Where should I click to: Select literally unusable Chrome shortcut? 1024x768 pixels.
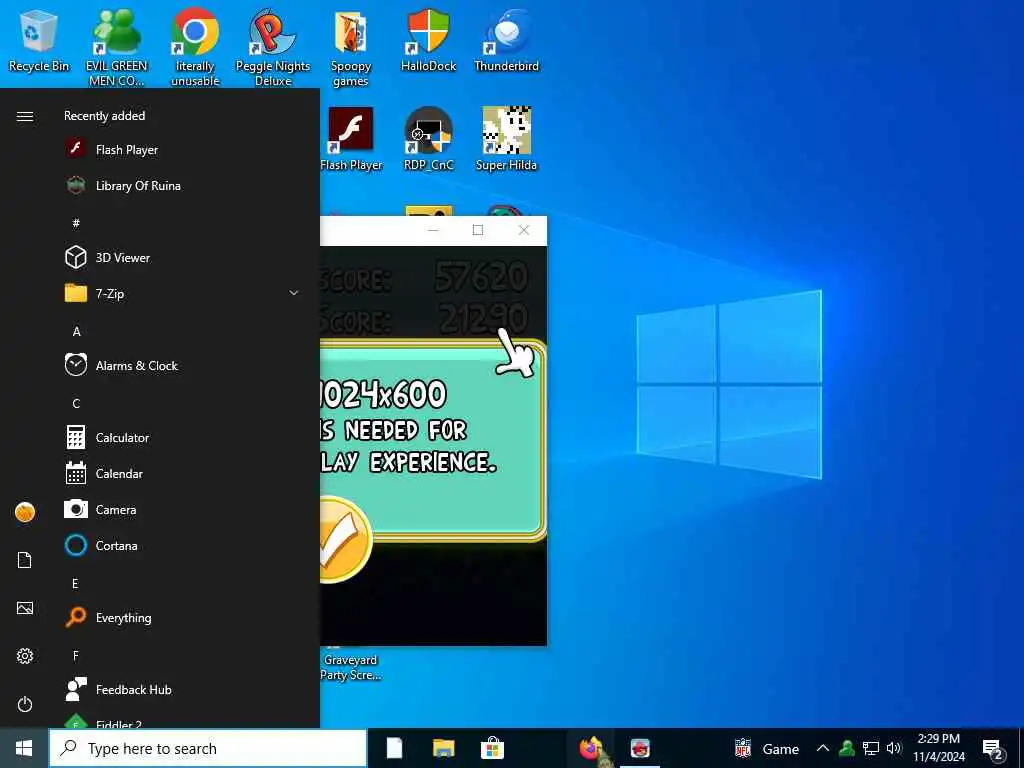click(x=195, y=47)
